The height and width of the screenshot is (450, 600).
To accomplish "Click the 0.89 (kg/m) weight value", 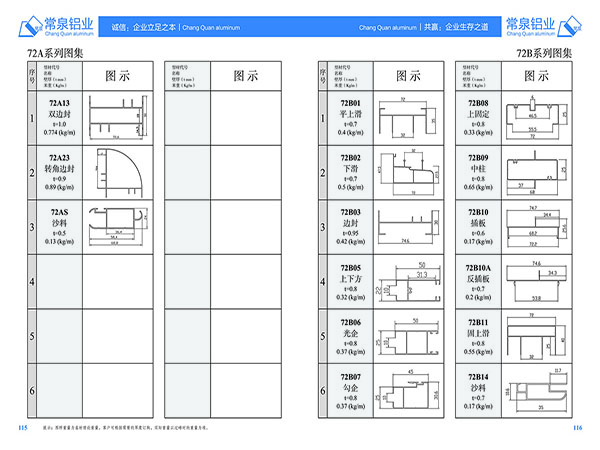I will [x=59, y=187].
